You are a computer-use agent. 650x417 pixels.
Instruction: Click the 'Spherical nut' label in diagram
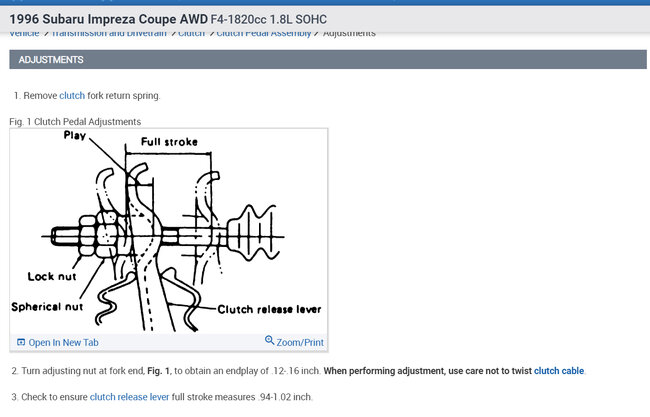(47, 307)
